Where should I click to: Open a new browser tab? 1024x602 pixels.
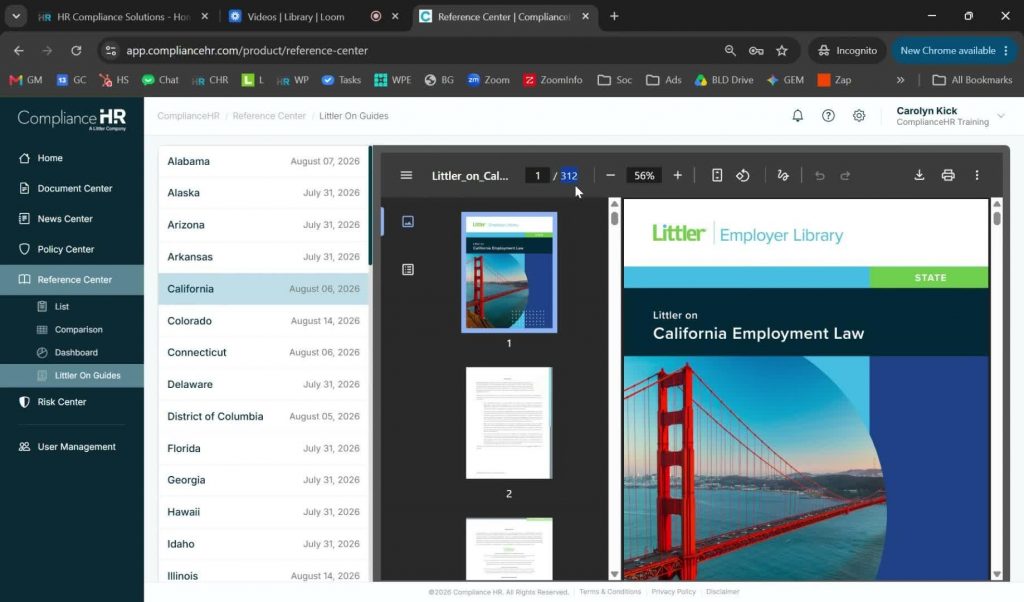(614, 16)
